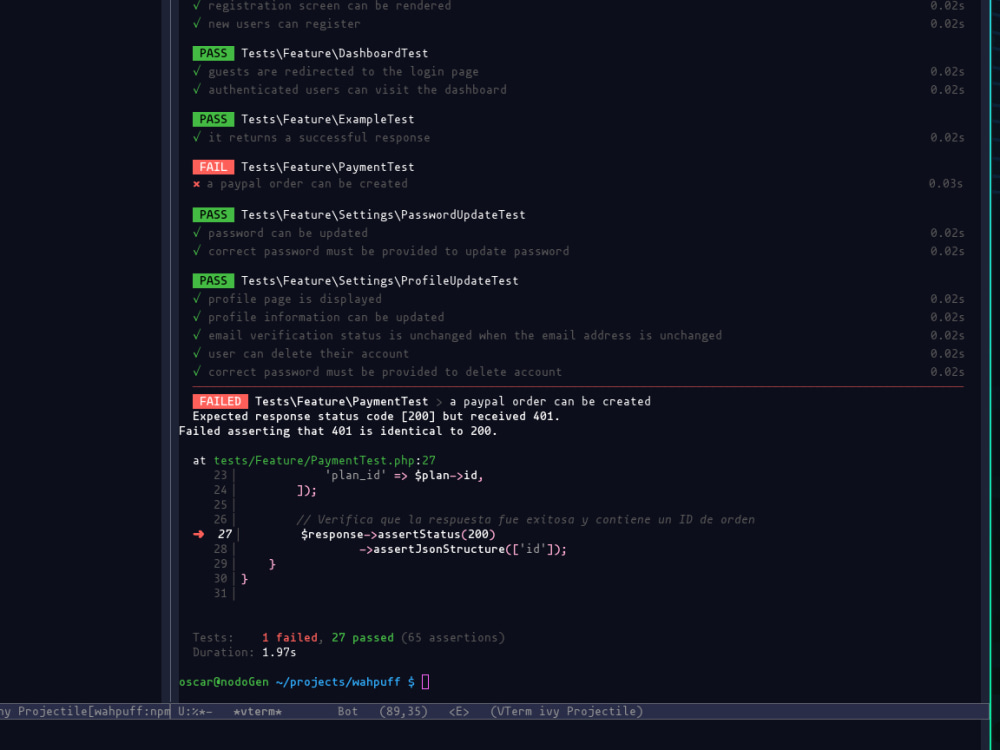Click the PASS badge next to DashboardTest

[x=213, y=54]
